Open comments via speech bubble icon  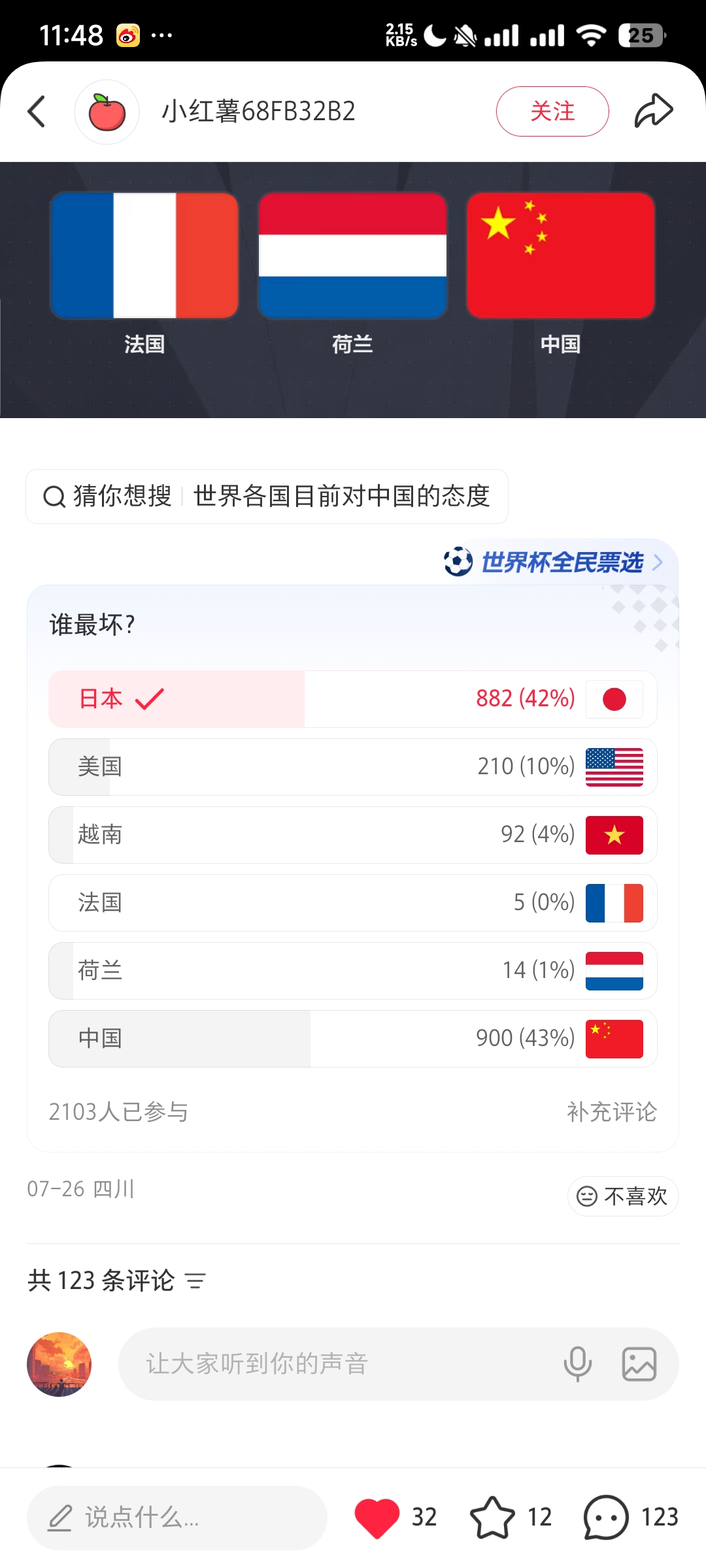click(606, 1517)
